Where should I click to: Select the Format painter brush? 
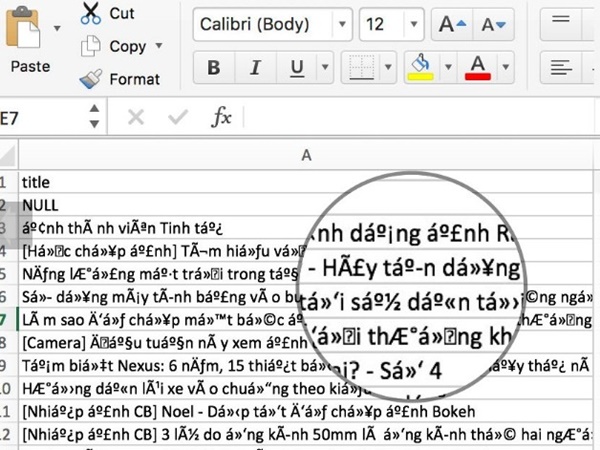pyautogui.click(x=91, y=78)
